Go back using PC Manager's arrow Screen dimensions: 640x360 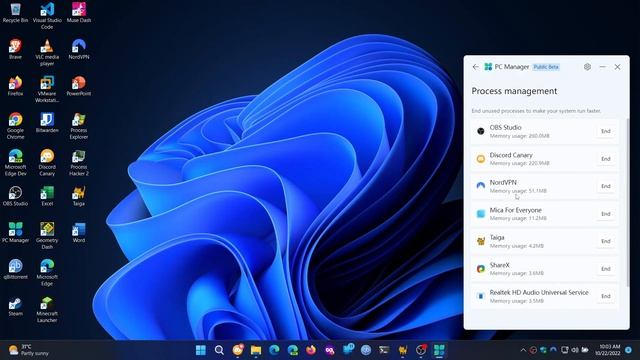pyautogui.click(x=476, y=67)
